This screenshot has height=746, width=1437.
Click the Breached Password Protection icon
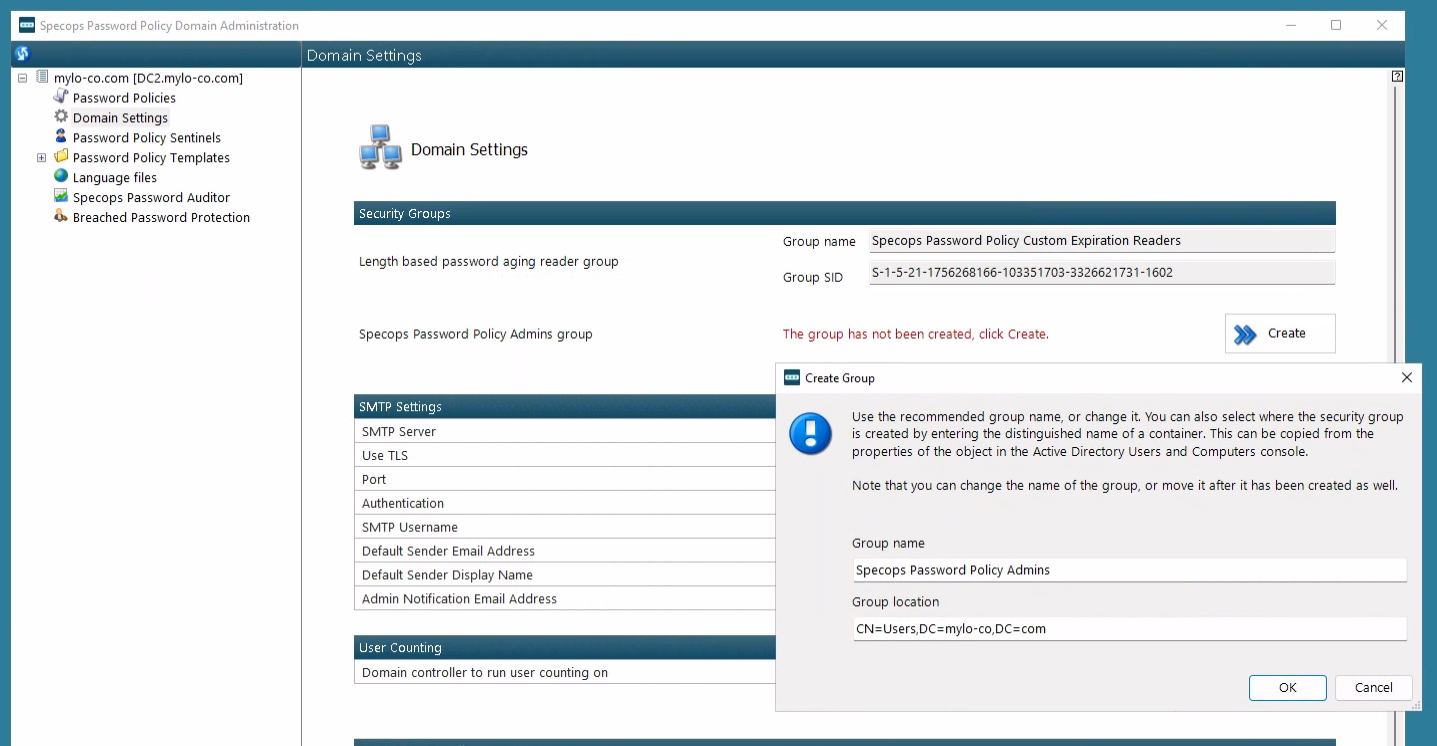coord(61,217)
